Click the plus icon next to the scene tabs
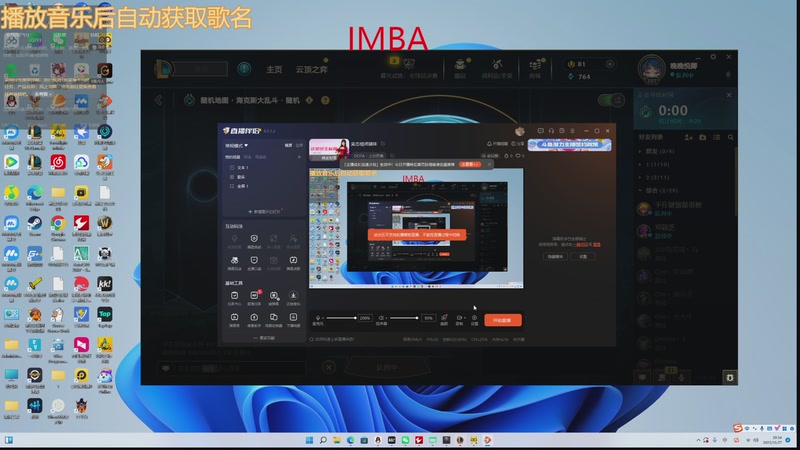Viewport: 800px width, 450px height. 299,157
